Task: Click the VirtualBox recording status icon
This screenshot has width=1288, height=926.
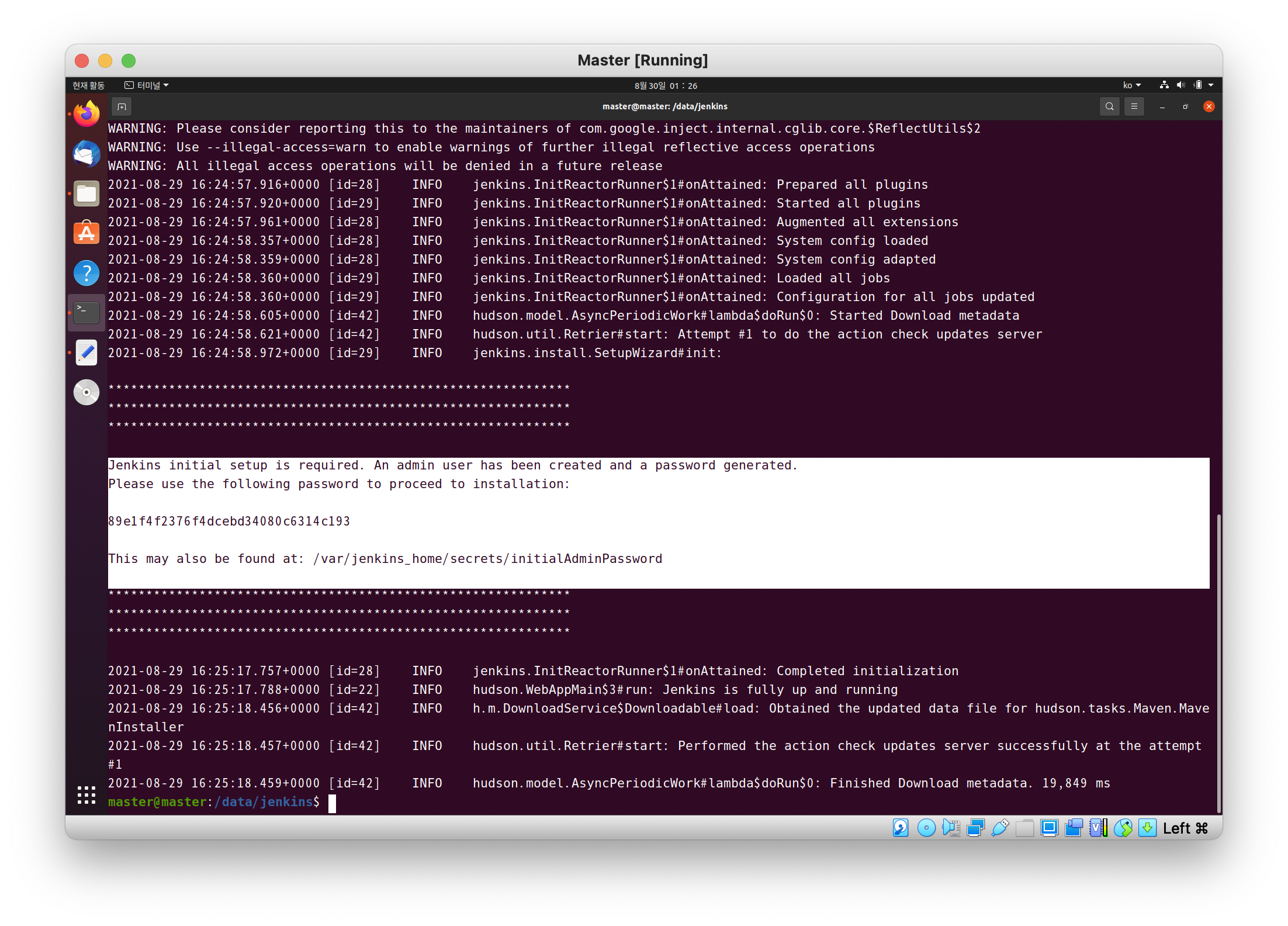Action: point(1074,828)
